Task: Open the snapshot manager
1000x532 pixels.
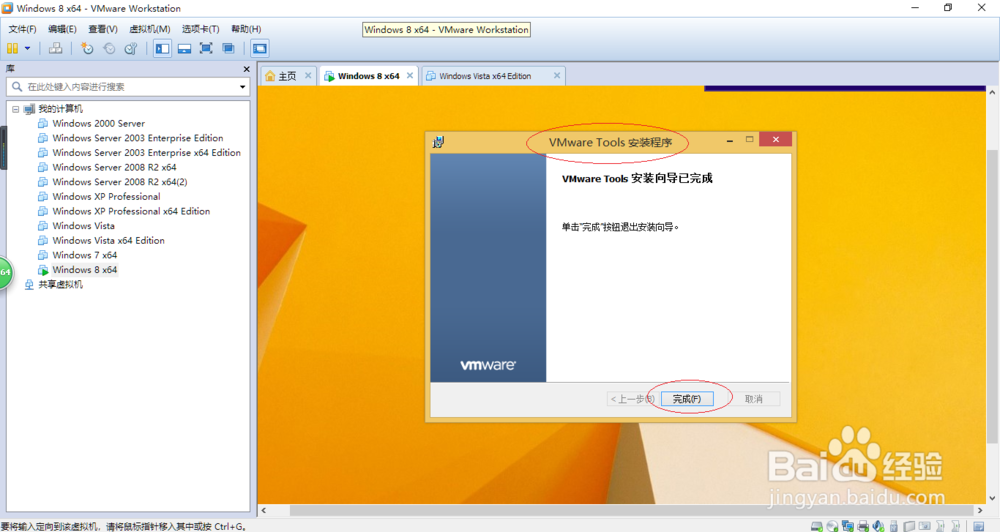Action: tap(131, 48)
